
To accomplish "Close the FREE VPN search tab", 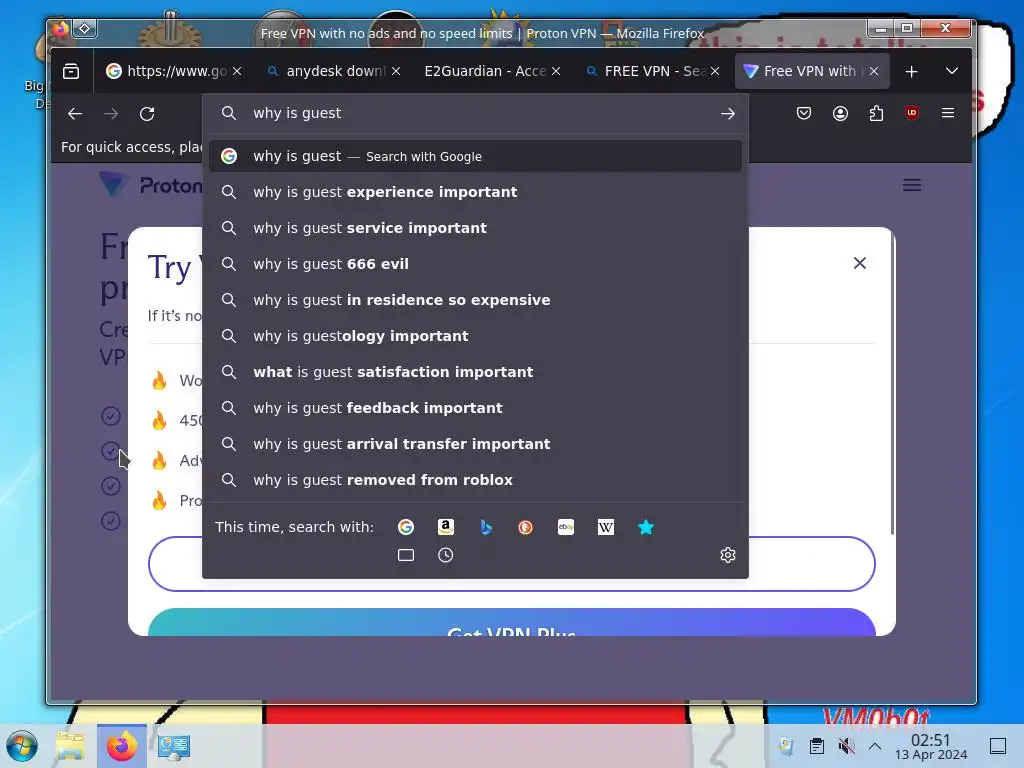I will [x=715, y=71].
